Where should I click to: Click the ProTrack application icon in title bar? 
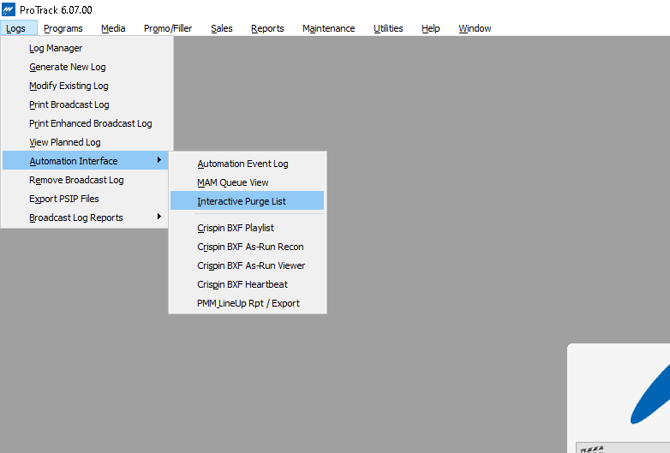pos(8,9)
